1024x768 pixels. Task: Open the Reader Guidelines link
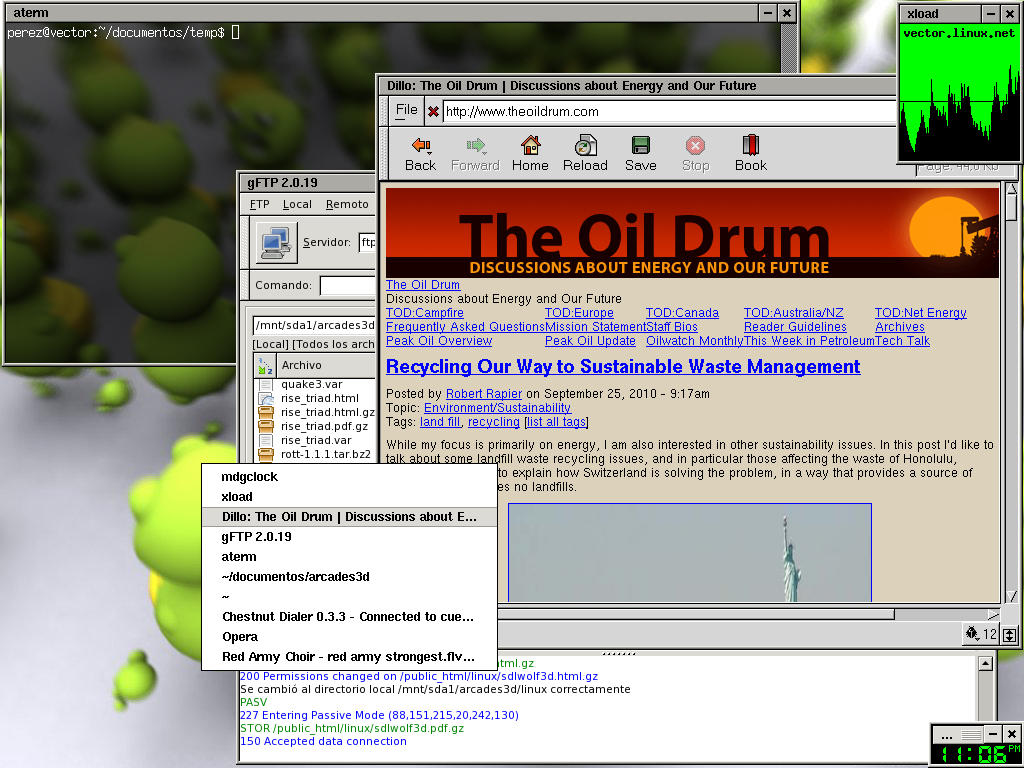click(795, 327)
